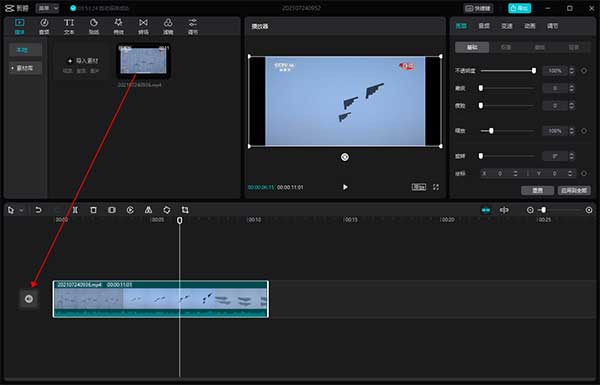Click the reverse playback icon
Screen dimensions: 600x385
(x=130, y=210)
